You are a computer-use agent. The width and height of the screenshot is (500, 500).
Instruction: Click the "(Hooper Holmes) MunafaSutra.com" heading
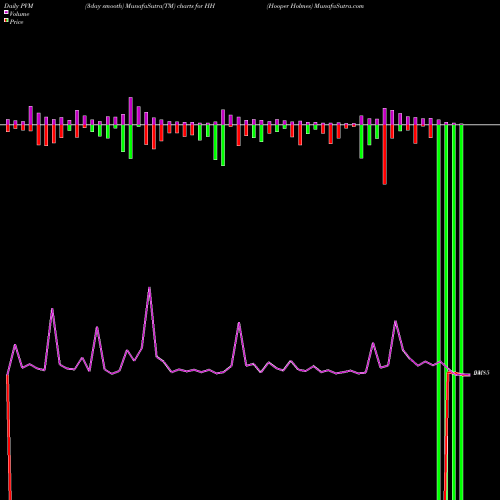pyautogui.click(x=315, y=6)
